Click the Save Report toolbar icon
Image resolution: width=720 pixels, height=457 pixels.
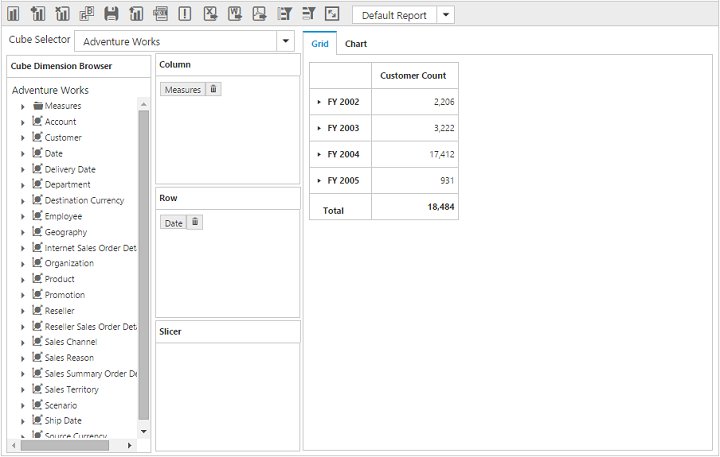click(x=111, y=14)
